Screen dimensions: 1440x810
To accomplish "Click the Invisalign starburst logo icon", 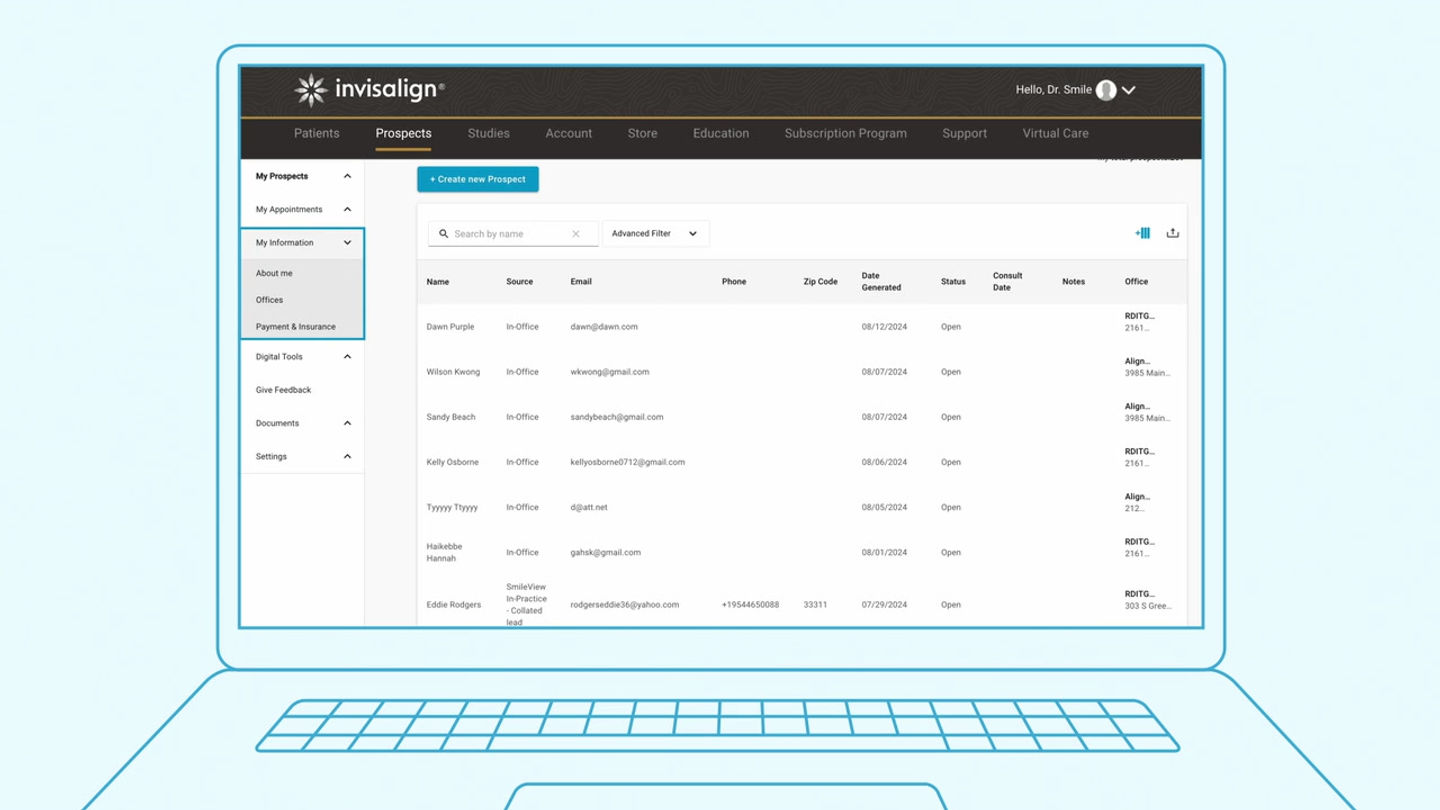I will 311,90.
